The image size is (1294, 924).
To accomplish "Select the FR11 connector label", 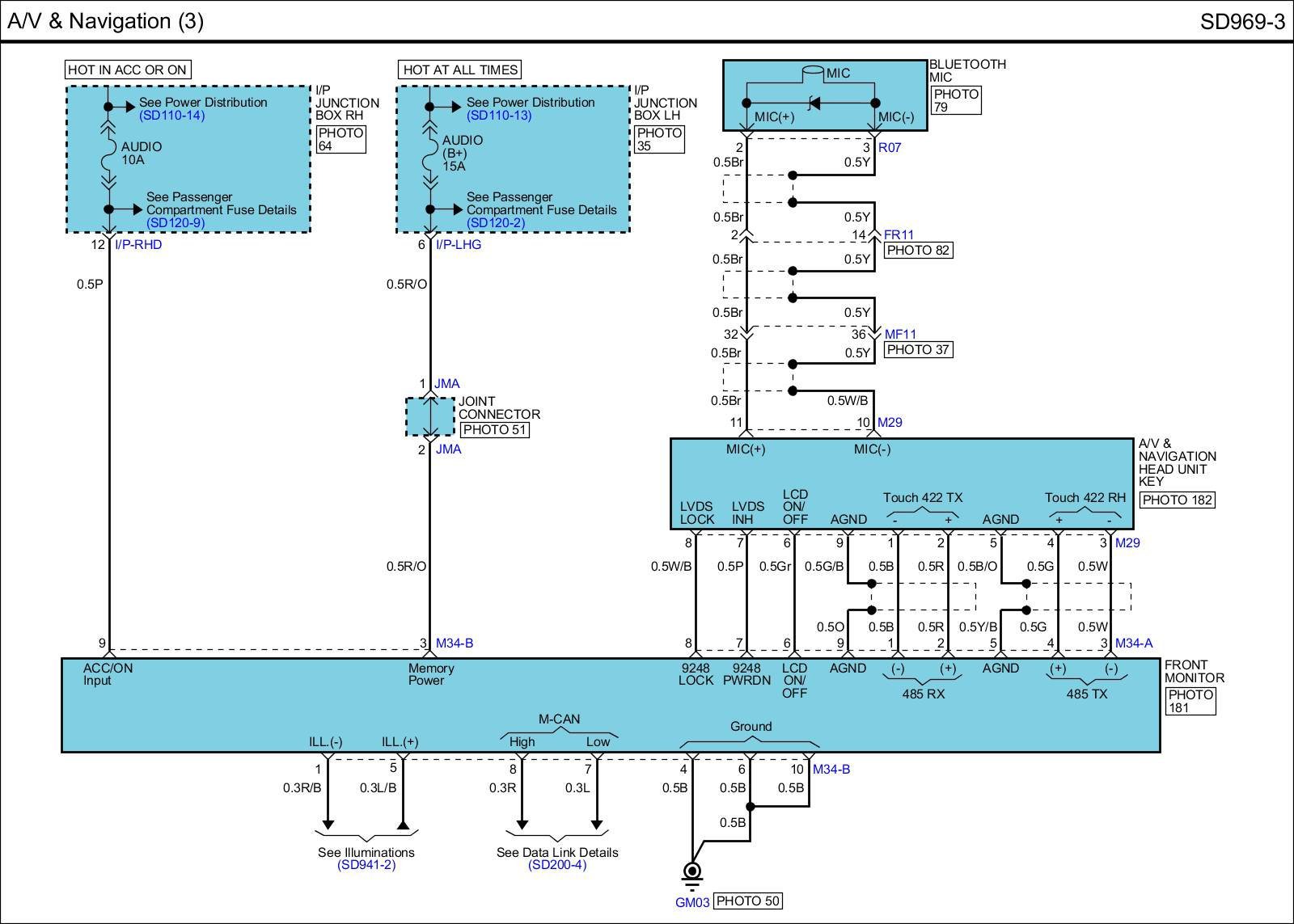I will [x=899, y=235].
